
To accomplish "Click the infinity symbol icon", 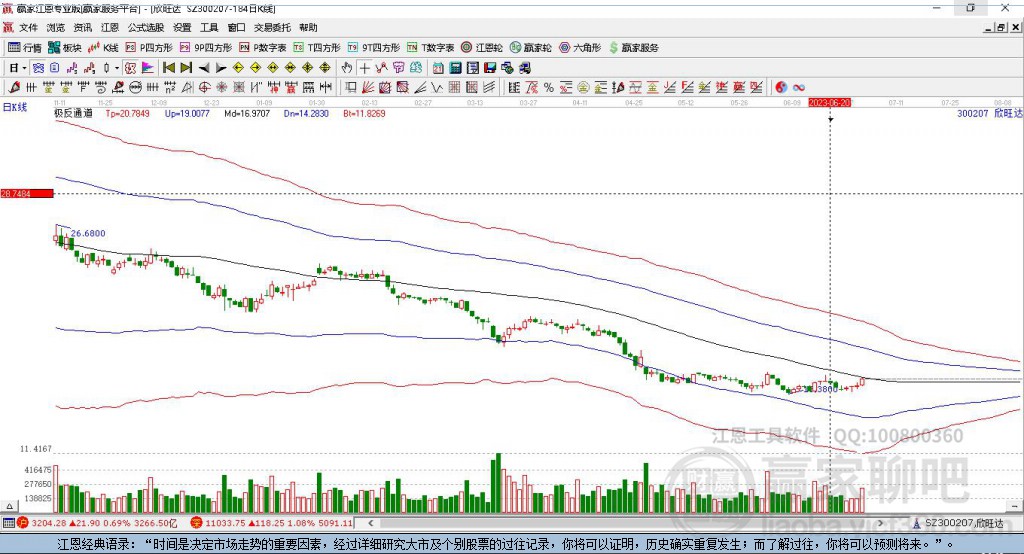I will tap(799, 87).
